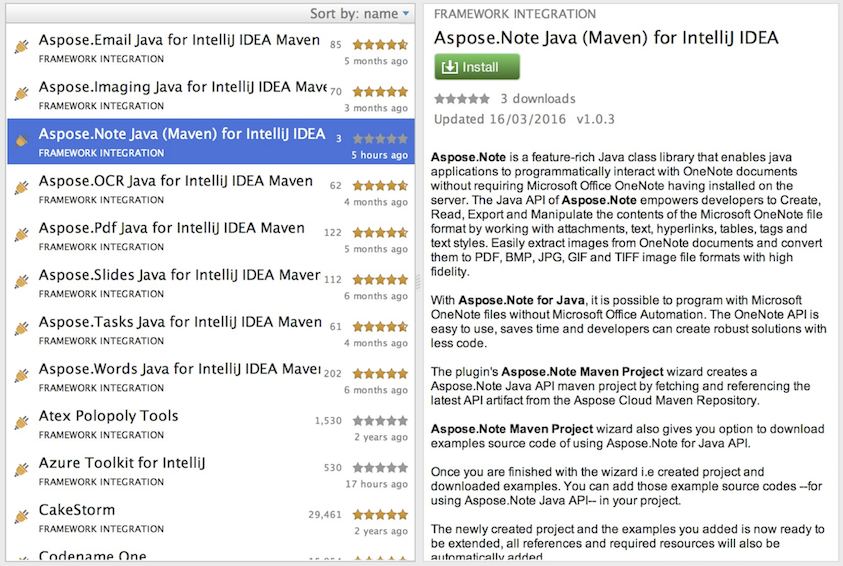Select Aspose.Note Java (Maven) list entry

210,141
